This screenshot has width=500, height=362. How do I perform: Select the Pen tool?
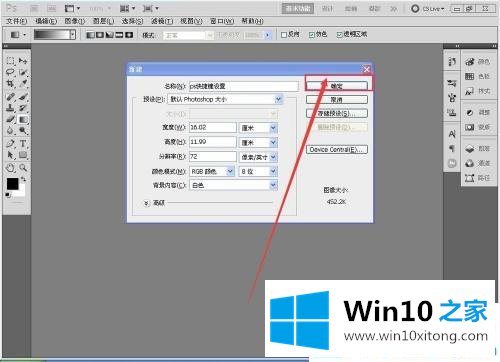10,144
